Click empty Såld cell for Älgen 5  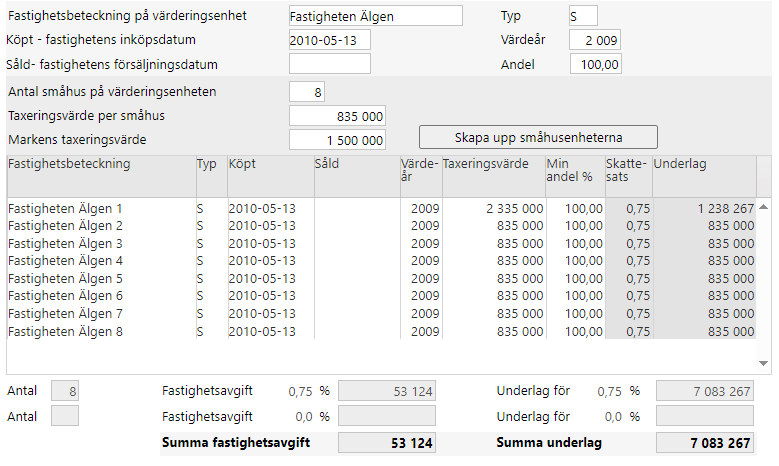[357, 279]
